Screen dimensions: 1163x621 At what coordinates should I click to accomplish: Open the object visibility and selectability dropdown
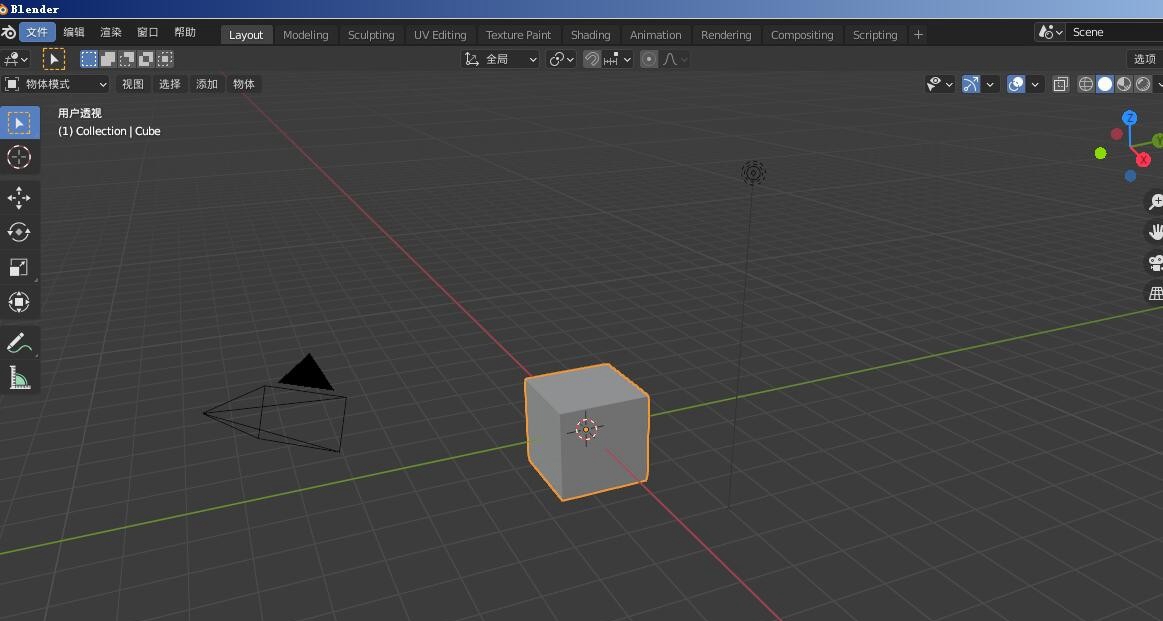[940, 85]
